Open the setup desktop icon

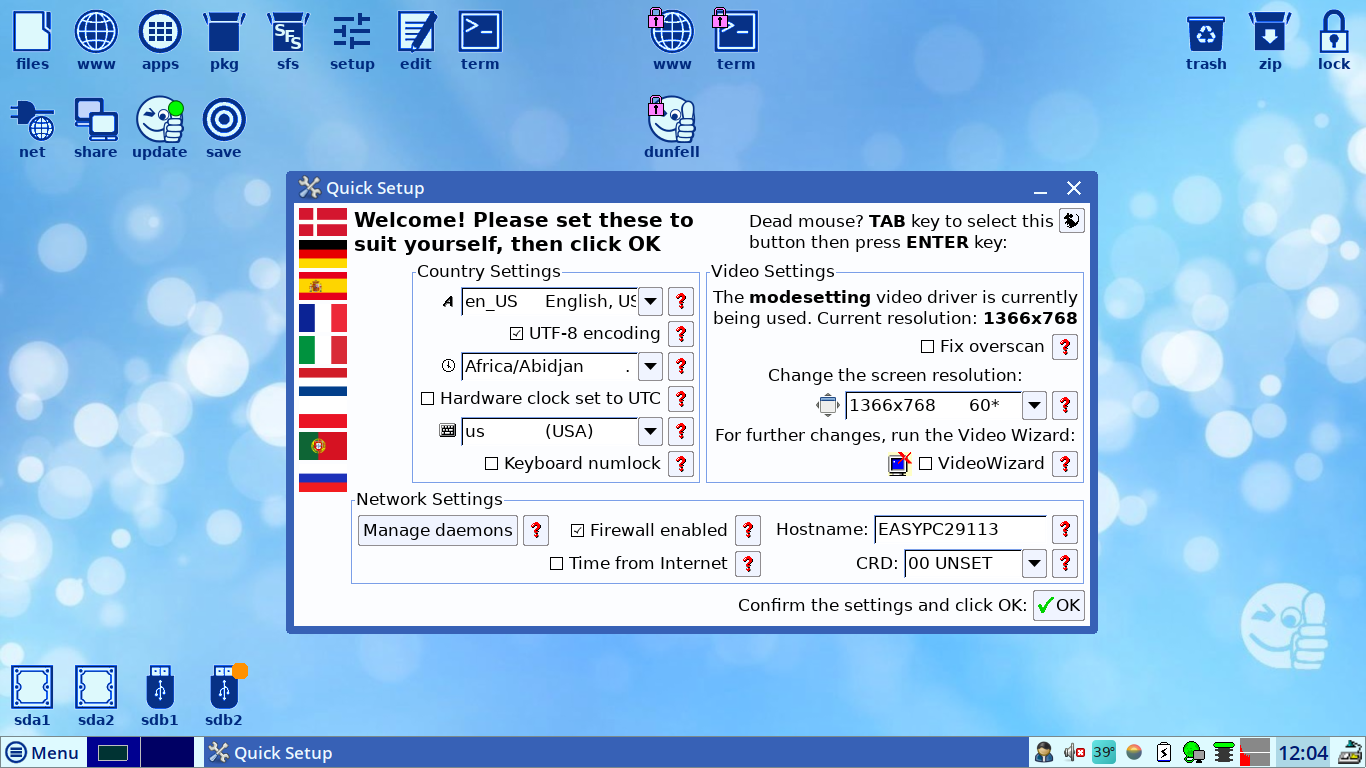point(352,40)
